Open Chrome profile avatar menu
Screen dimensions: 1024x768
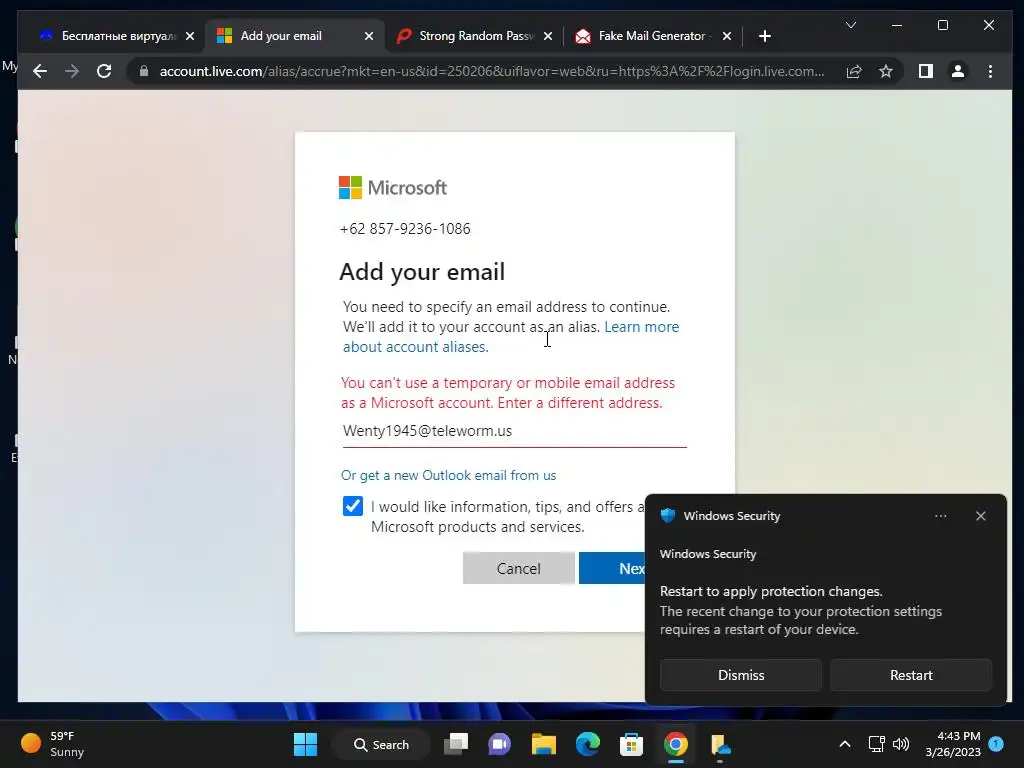(x=957, y=71)
